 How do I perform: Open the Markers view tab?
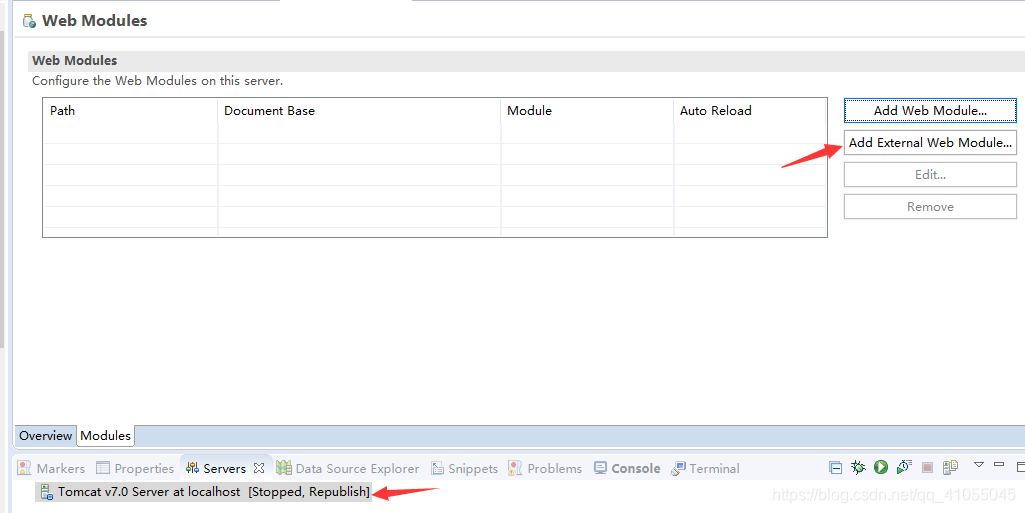coord(52,468)
